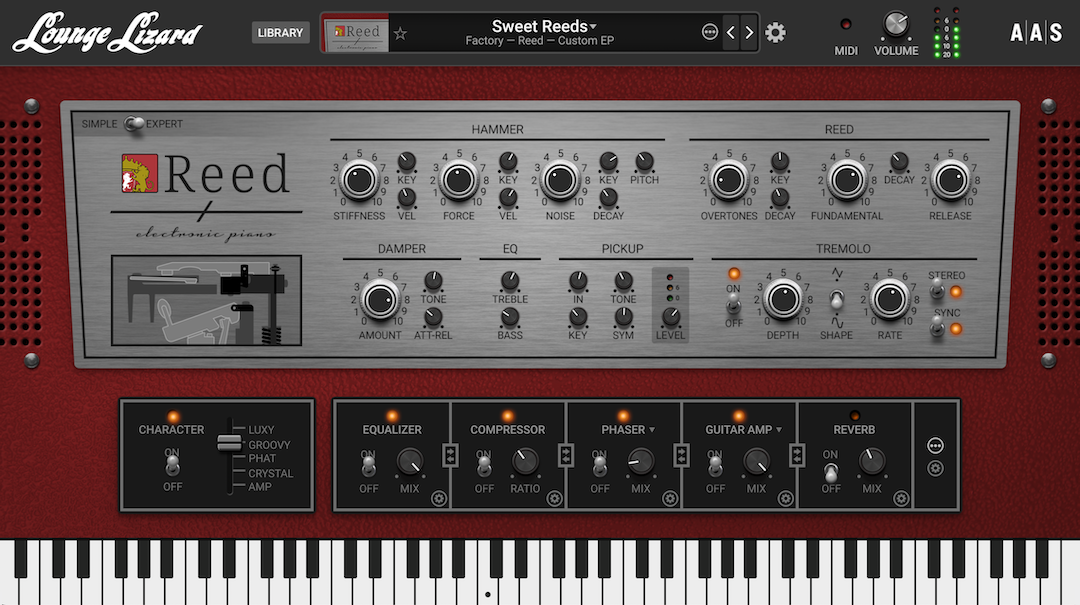
Task: Go to the next preset
Action: (749, 32)
